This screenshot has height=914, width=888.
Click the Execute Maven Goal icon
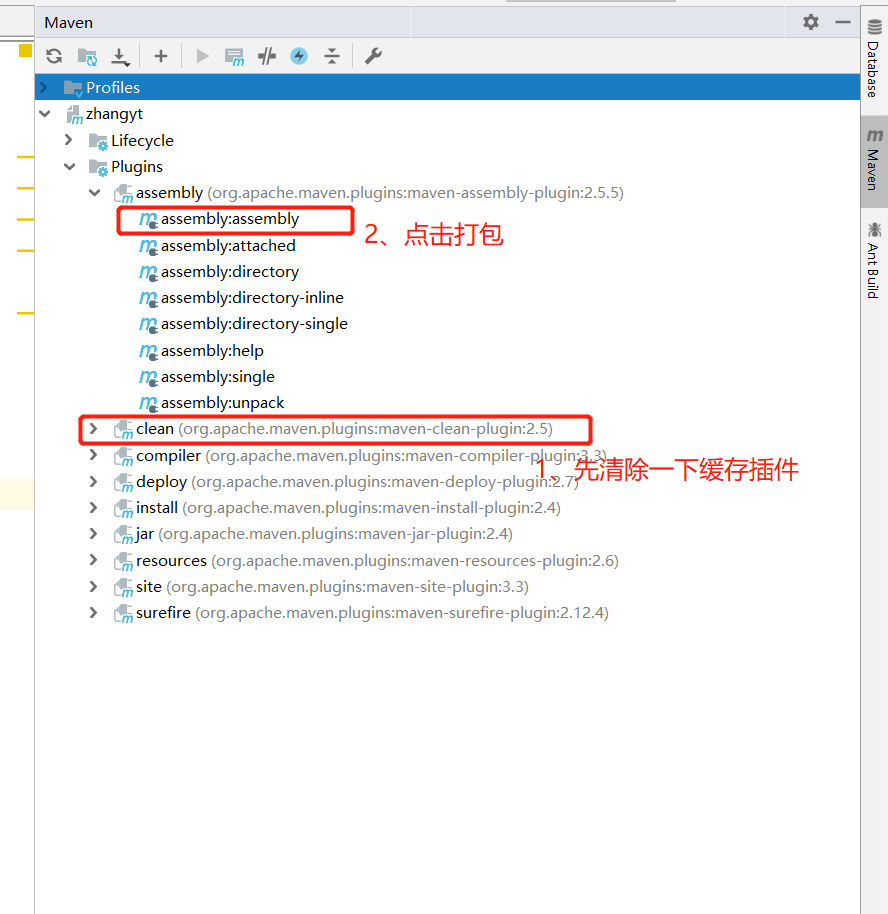click(234, 57)
